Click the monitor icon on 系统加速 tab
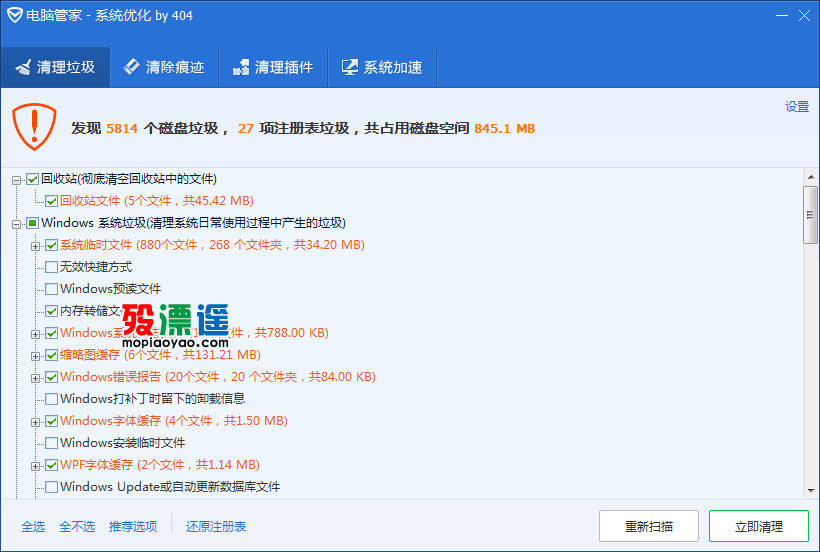 (x=349, y=67)
